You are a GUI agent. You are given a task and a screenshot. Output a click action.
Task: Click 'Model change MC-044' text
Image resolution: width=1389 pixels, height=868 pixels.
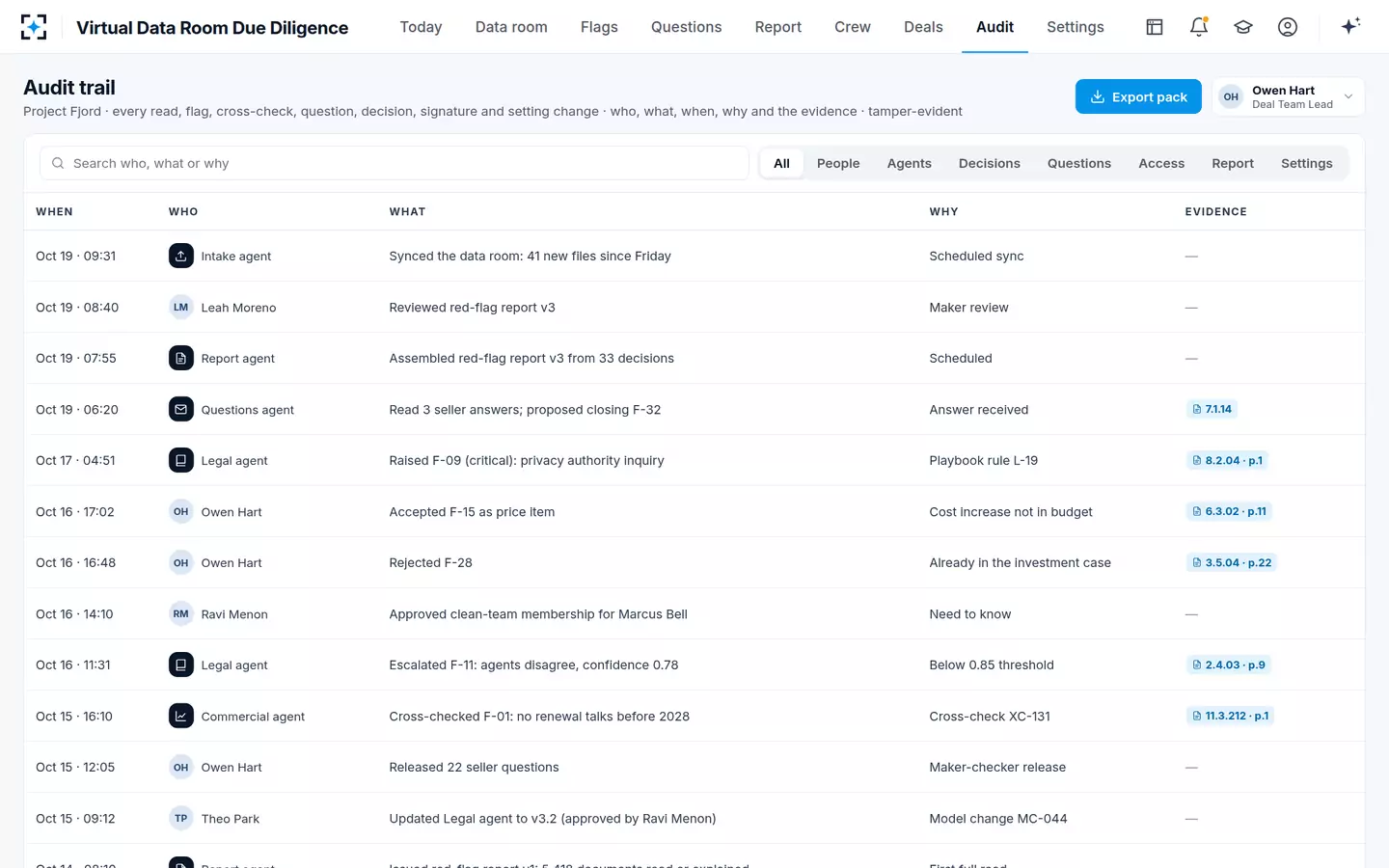coord(998,818)
